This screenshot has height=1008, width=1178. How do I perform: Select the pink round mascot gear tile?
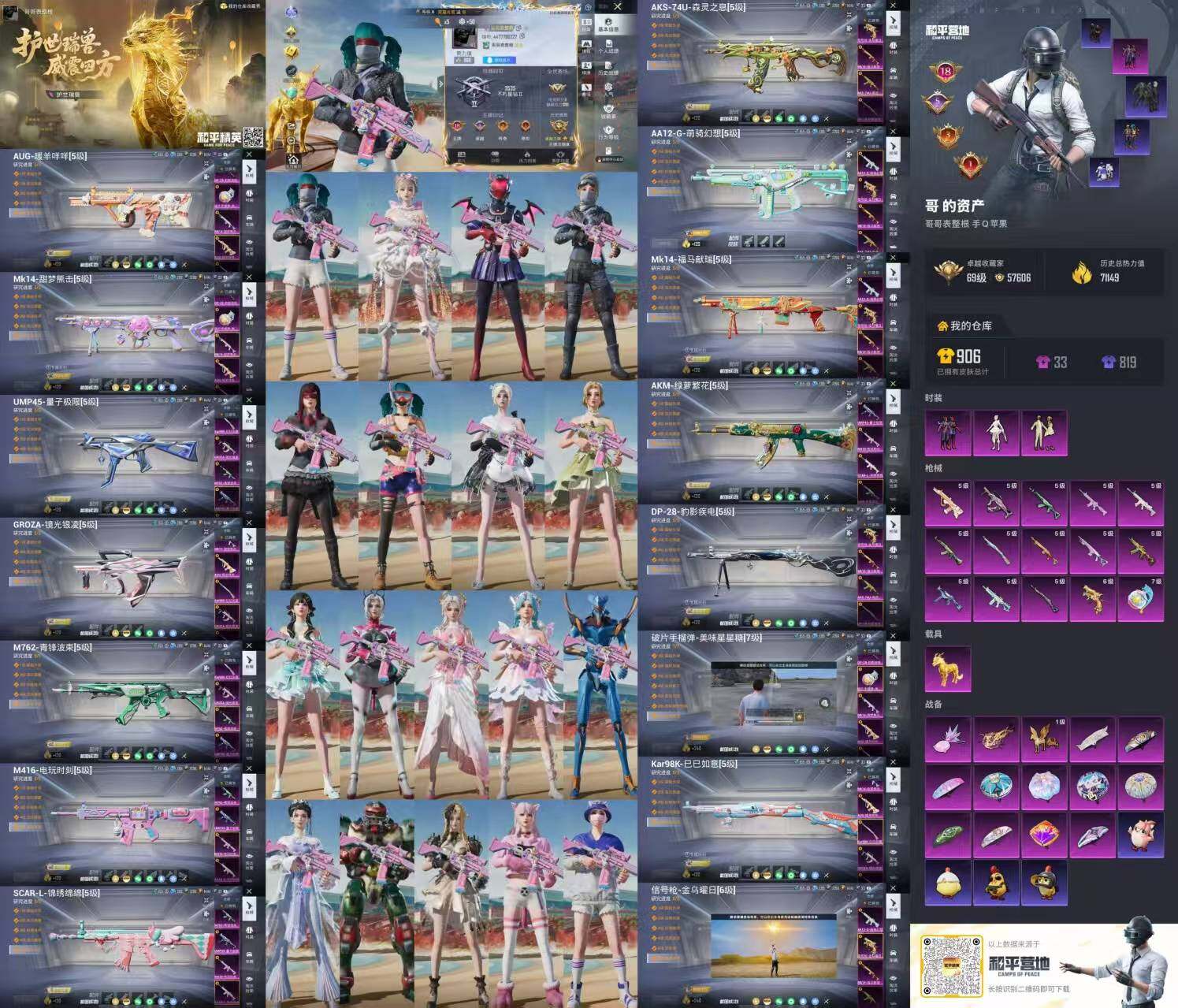click(1140, 835)
